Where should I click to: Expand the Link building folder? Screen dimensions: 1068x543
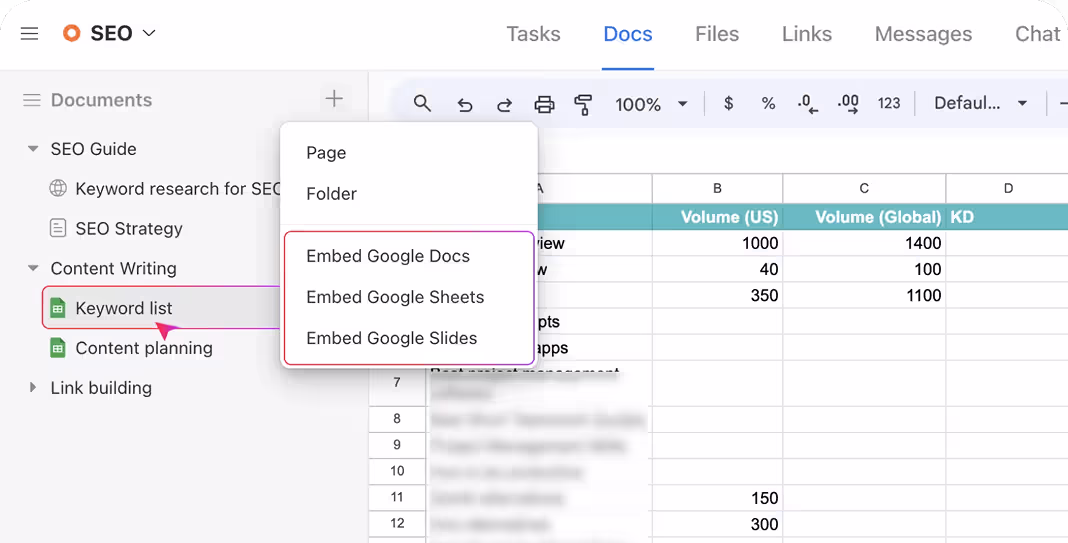[x=33, y=388]
